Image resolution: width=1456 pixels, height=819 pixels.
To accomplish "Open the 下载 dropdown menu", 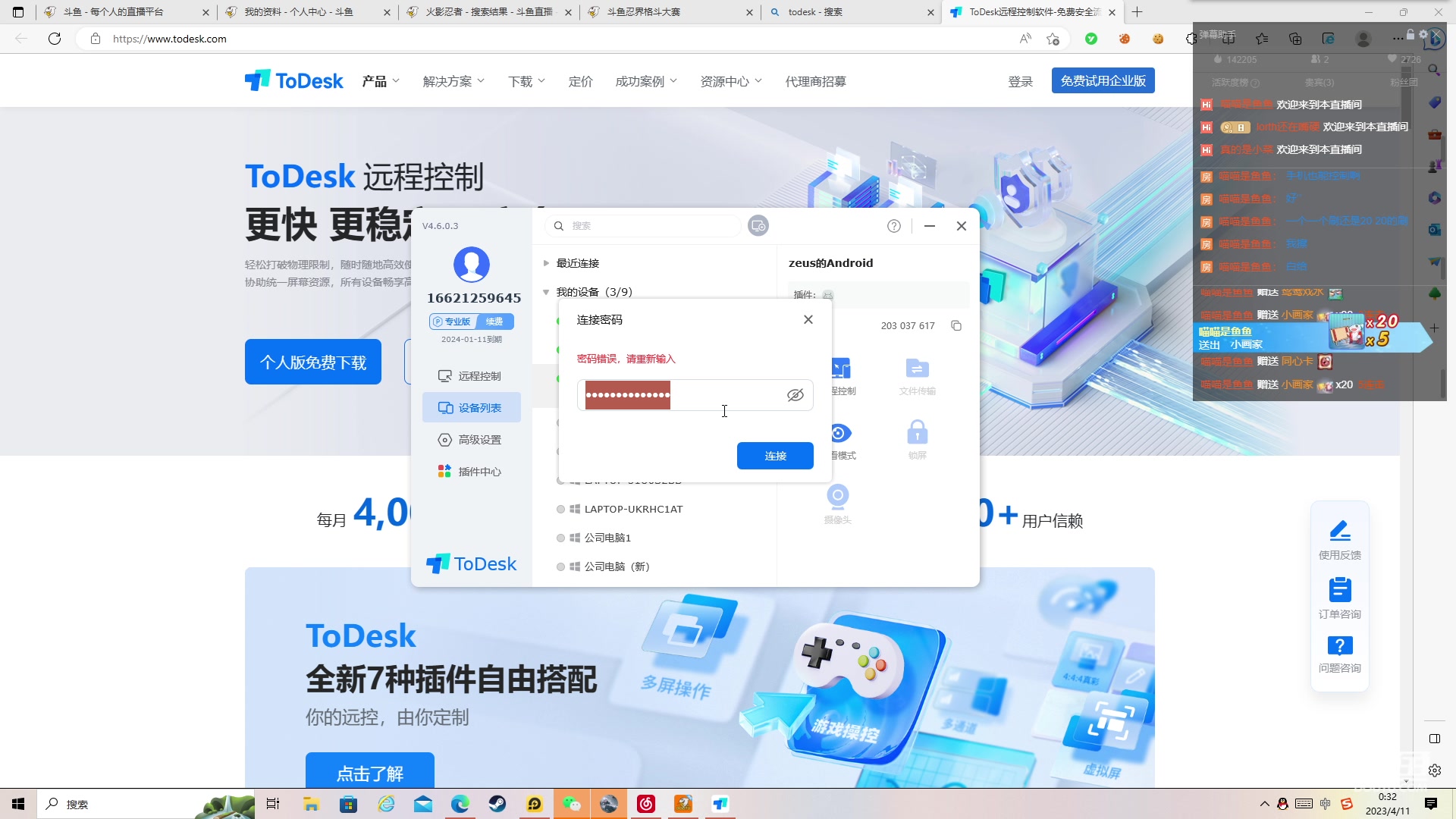I will point(526,81).
